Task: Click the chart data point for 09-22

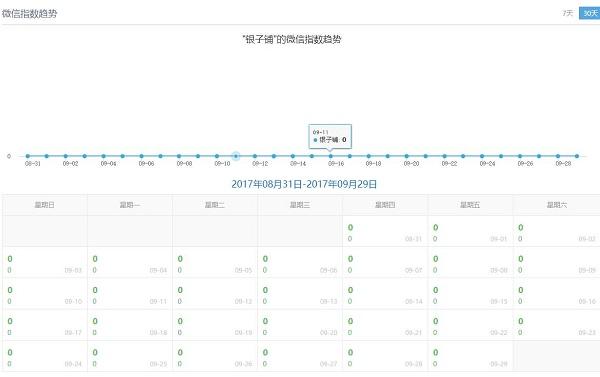Action: pyautogui.click(x=444, y=156)
